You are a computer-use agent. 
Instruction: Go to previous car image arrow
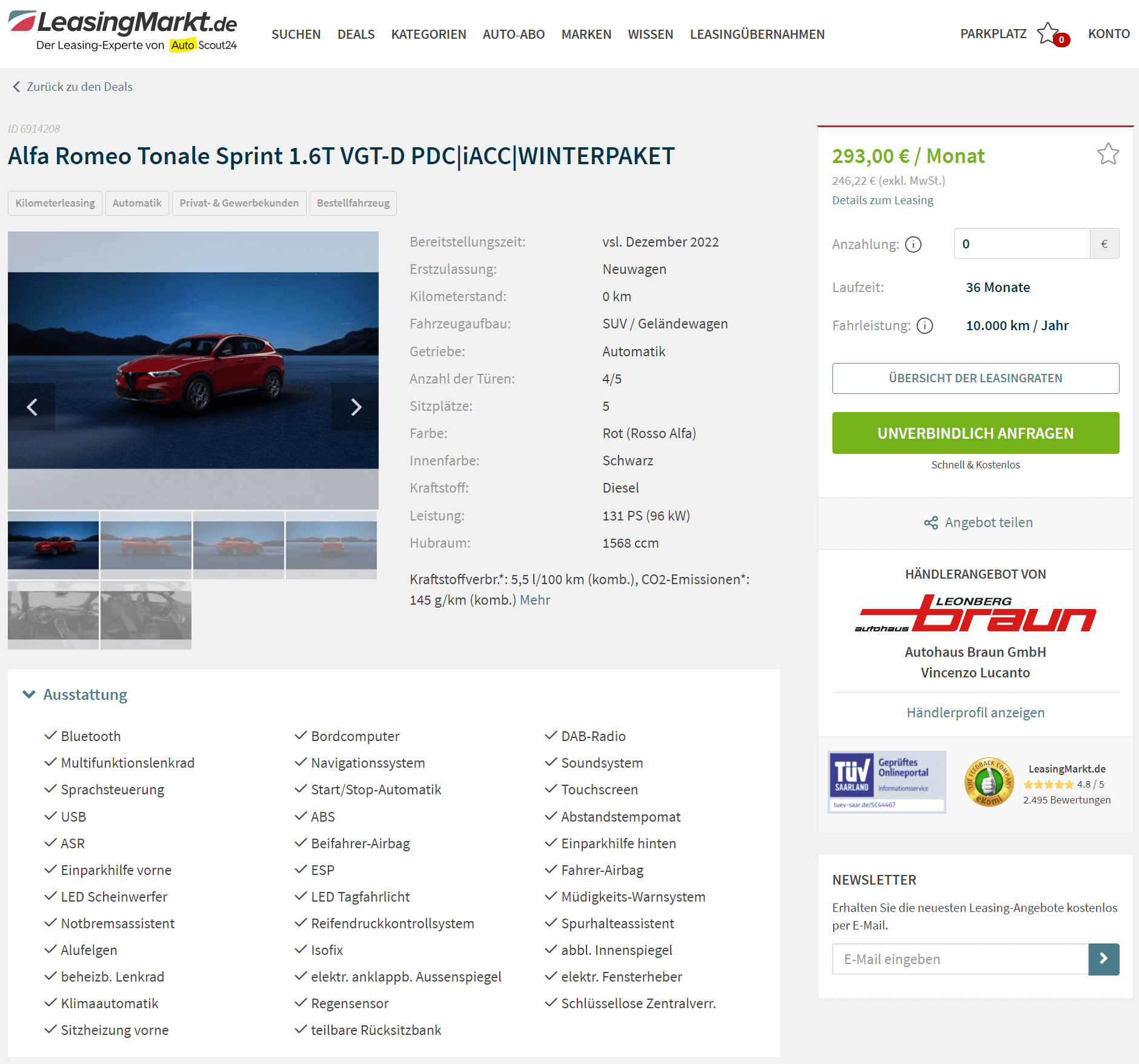32,407
